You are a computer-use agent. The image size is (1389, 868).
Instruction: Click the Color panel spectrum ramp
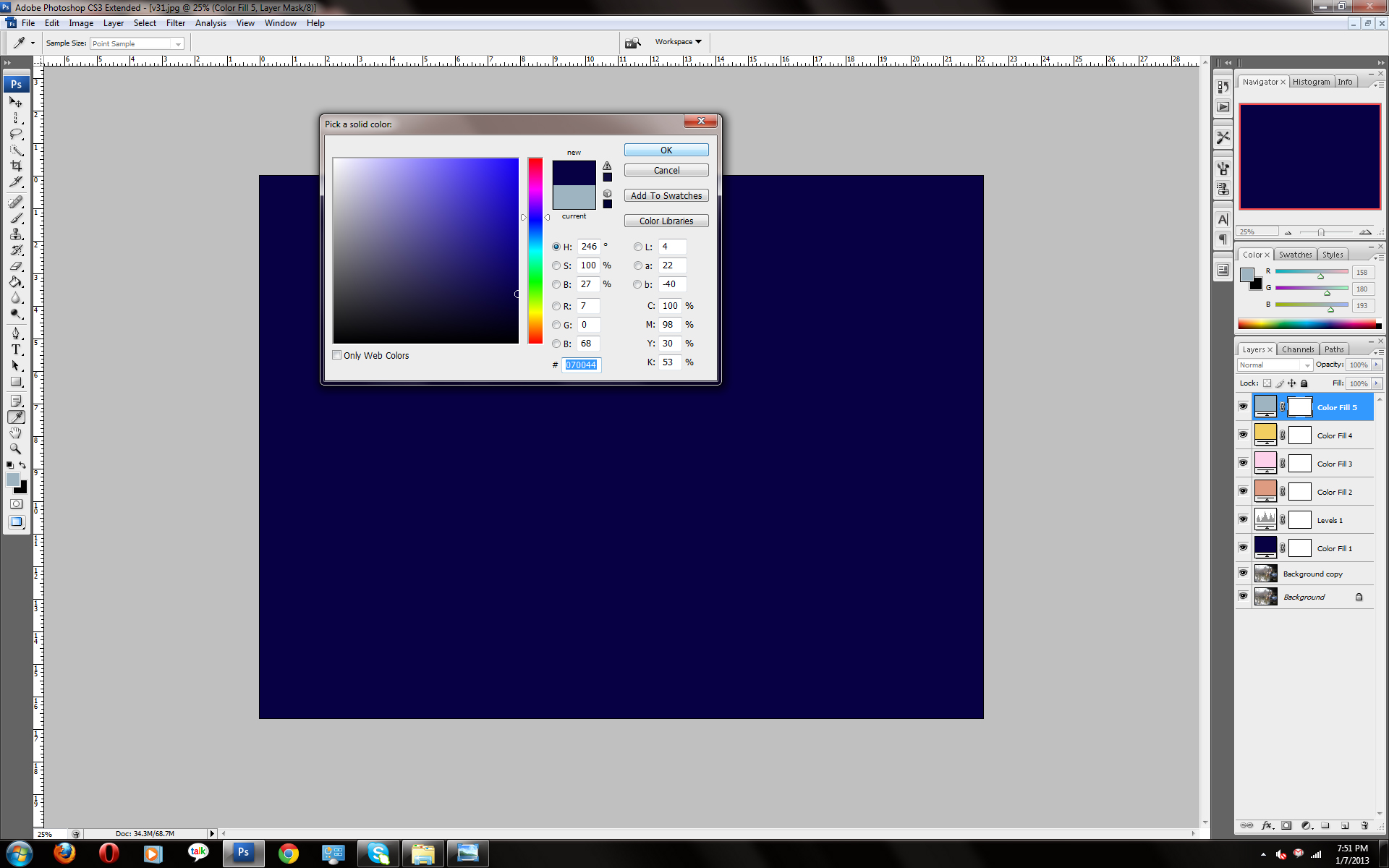click(1309, 324)
